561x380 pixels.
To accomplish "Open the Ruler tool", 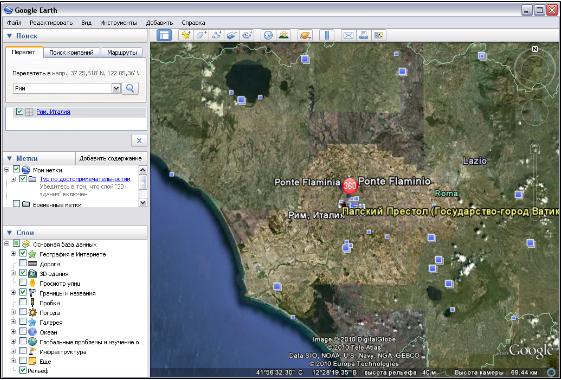I will coord(327,35).
